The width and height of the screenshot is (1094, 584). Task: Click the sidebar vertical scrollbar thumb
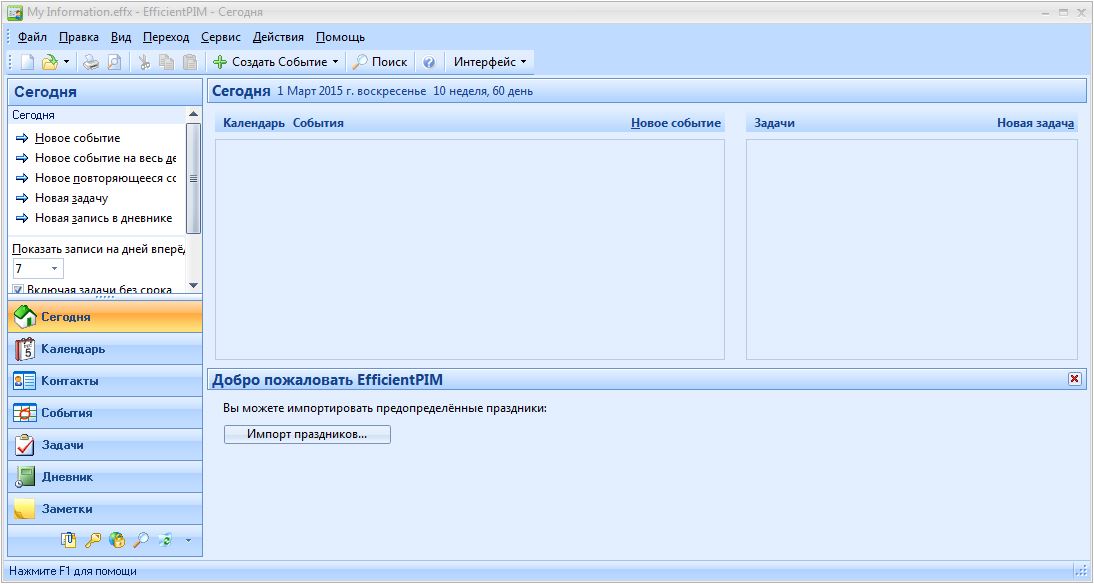(x=193, y=179)
